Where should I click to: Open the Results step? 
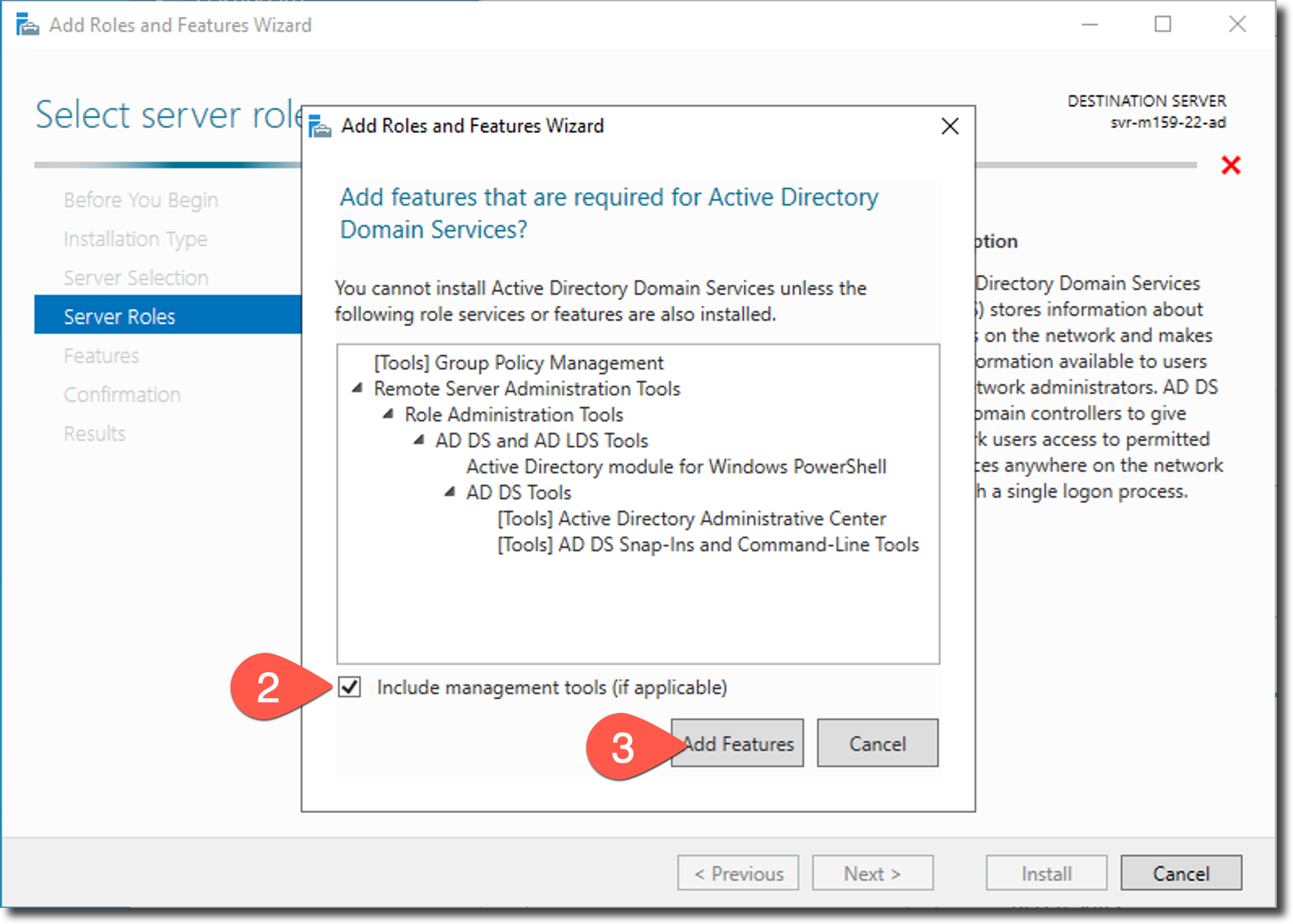95,434
